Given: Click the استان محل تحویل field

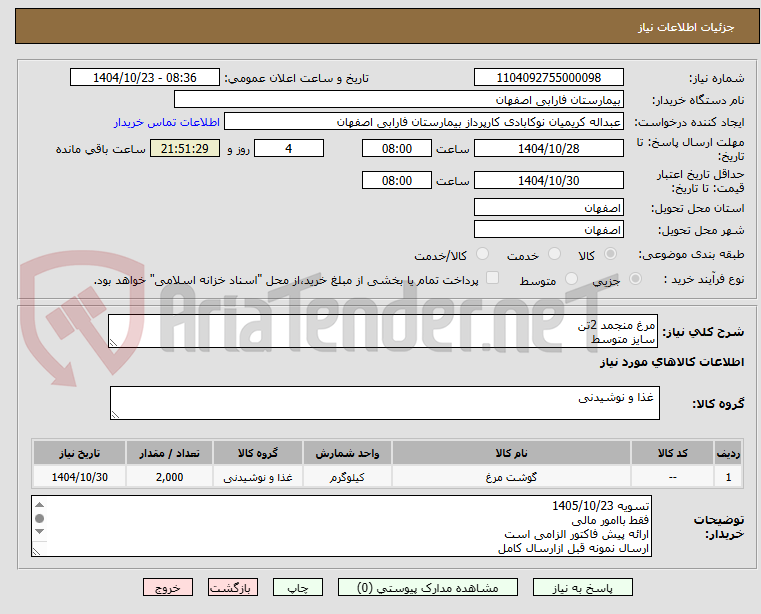Looking at the screenshot, I should click(548, 208).
